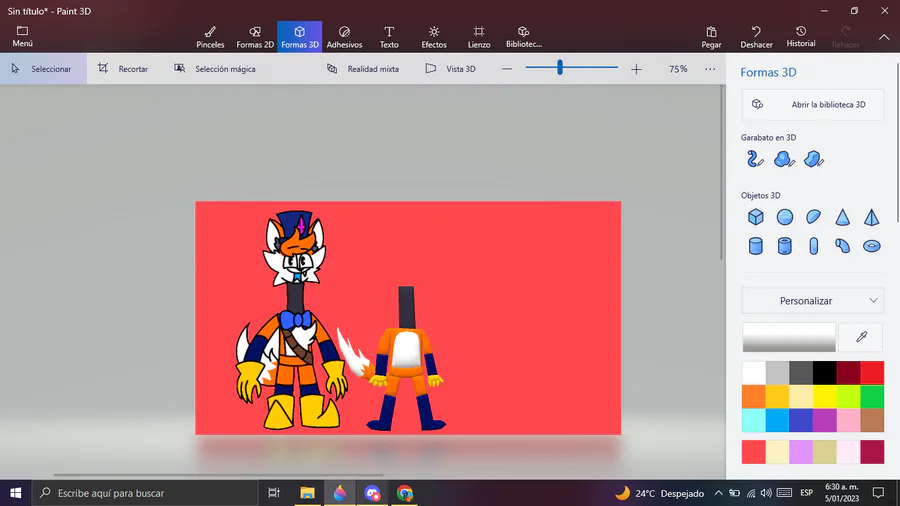Click the zoom in plus button

pos(636,69)
